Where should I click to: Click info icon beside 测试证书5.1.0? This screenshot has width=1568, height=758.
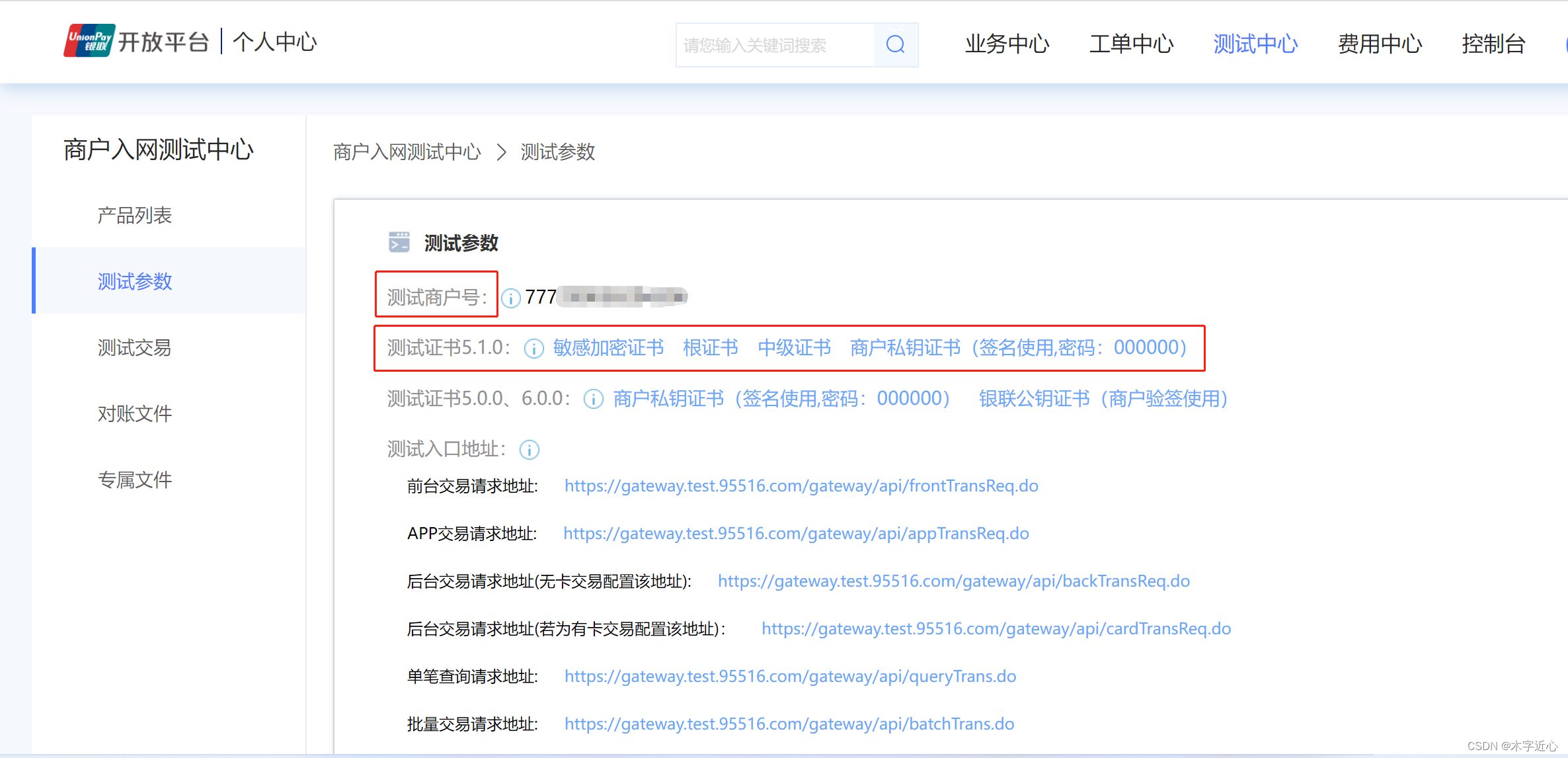[x=533, y=349]
